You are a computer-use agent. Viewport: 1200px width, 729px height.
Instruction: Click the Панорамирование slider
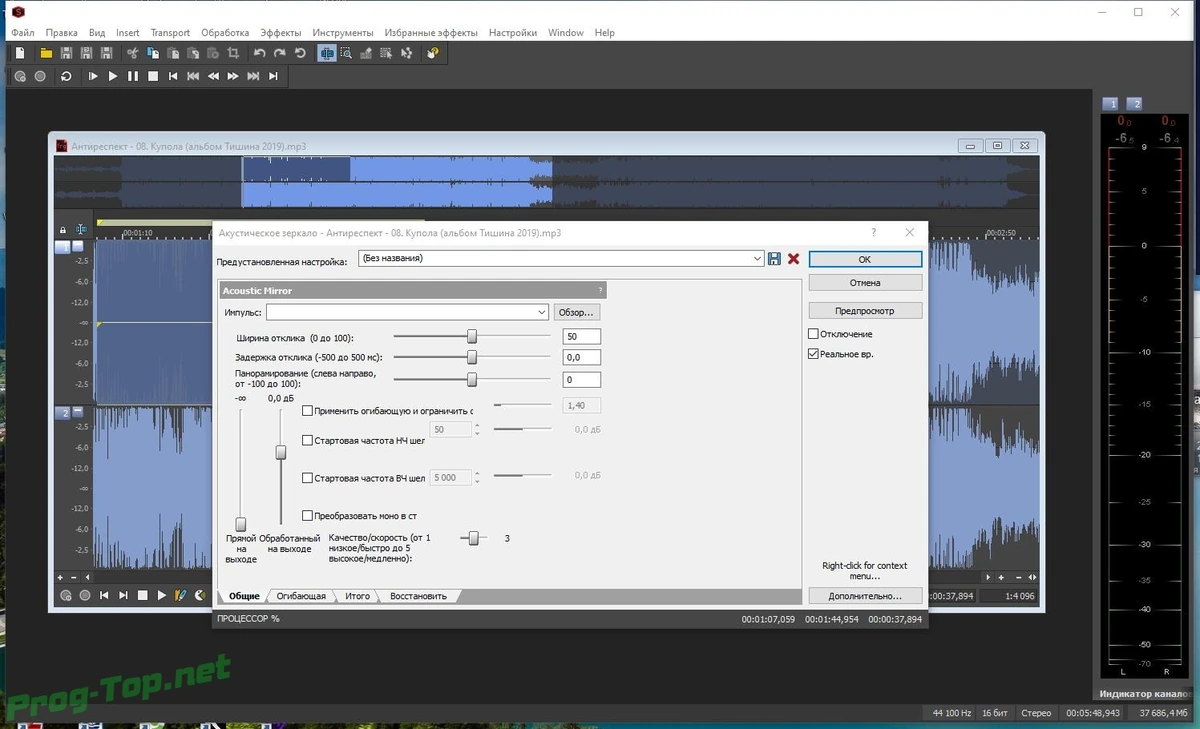pos(472,379)
